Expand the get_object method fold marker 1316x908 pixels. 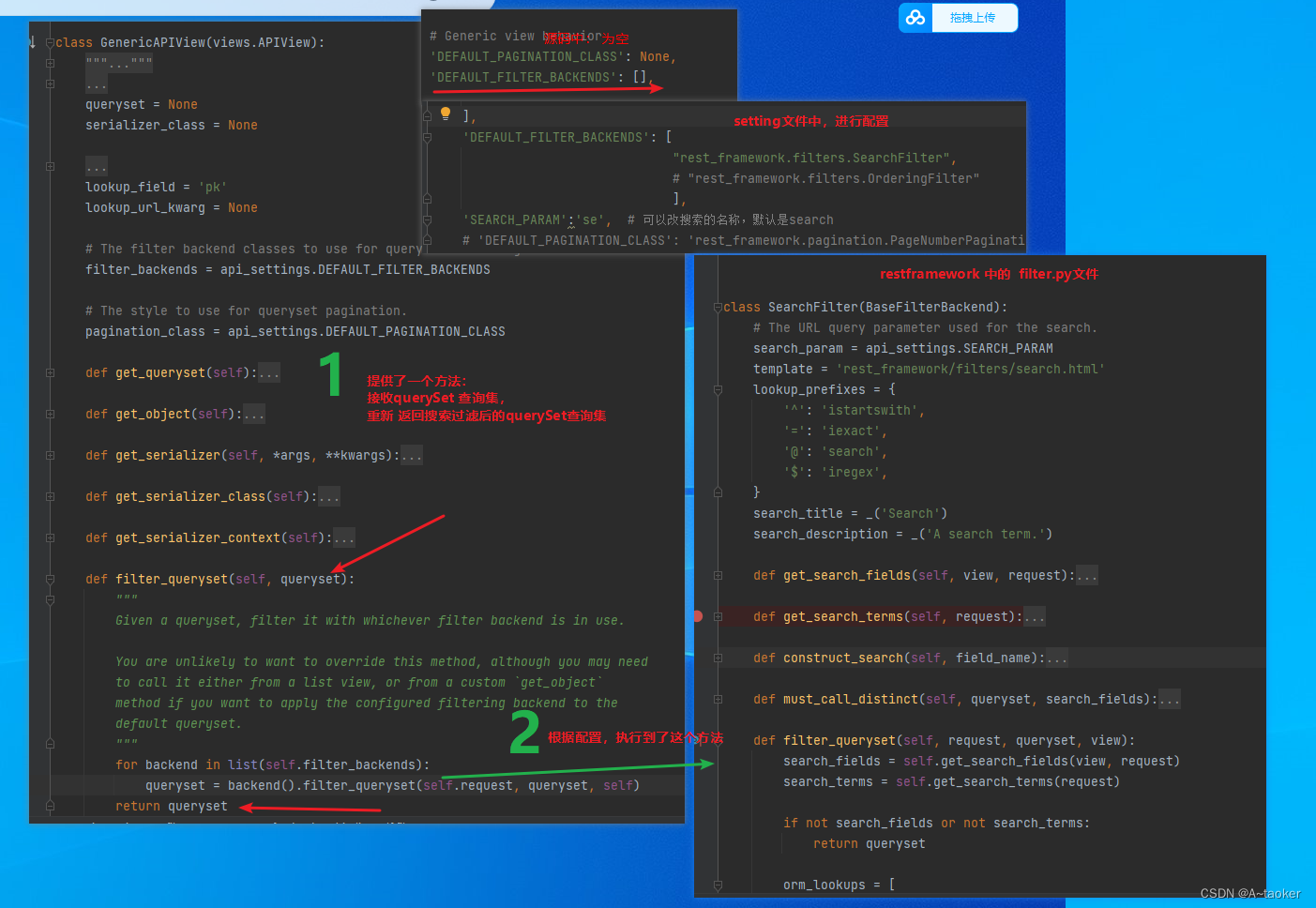point(50,414)
